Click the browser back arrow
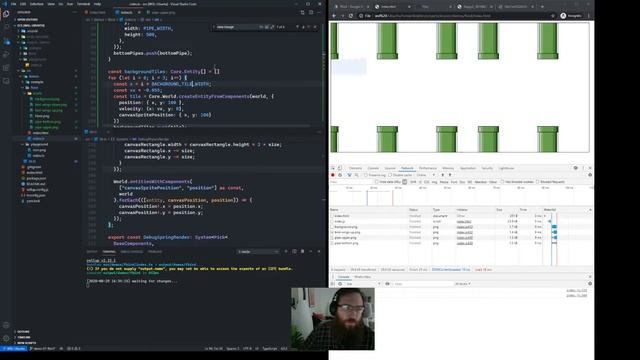This screenshot has width=640, height=360. [334, 16]
